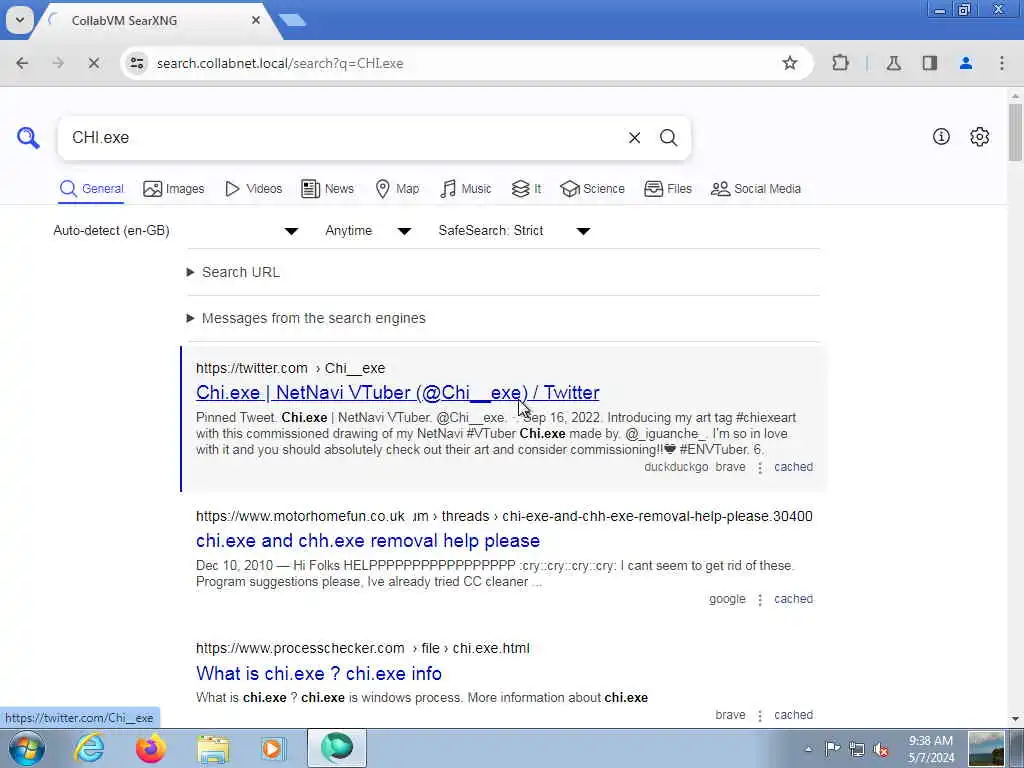Expand Messages from the search engines
The height and width of the screenshot is (768, 1024).
point(306,318)
